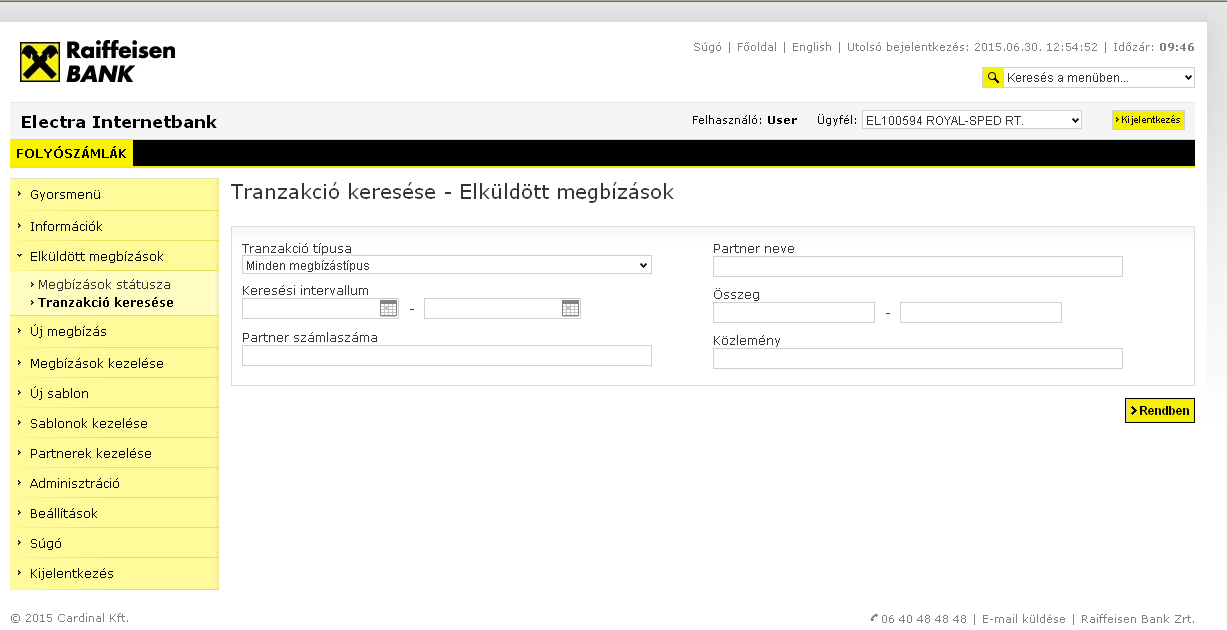The width and height of the screenshot is (1227, 630).
Task: Select Kijelentkezés in the sidebar
Action: pyautogui.click(x=114, y=573)
